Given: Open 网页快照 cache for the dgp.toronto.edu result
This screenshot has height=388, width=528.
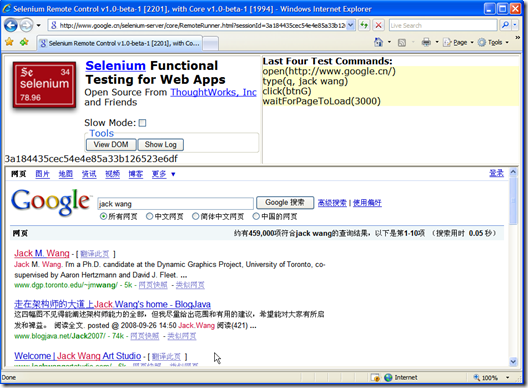Looking at the screenshot, I should click(153, 285).
